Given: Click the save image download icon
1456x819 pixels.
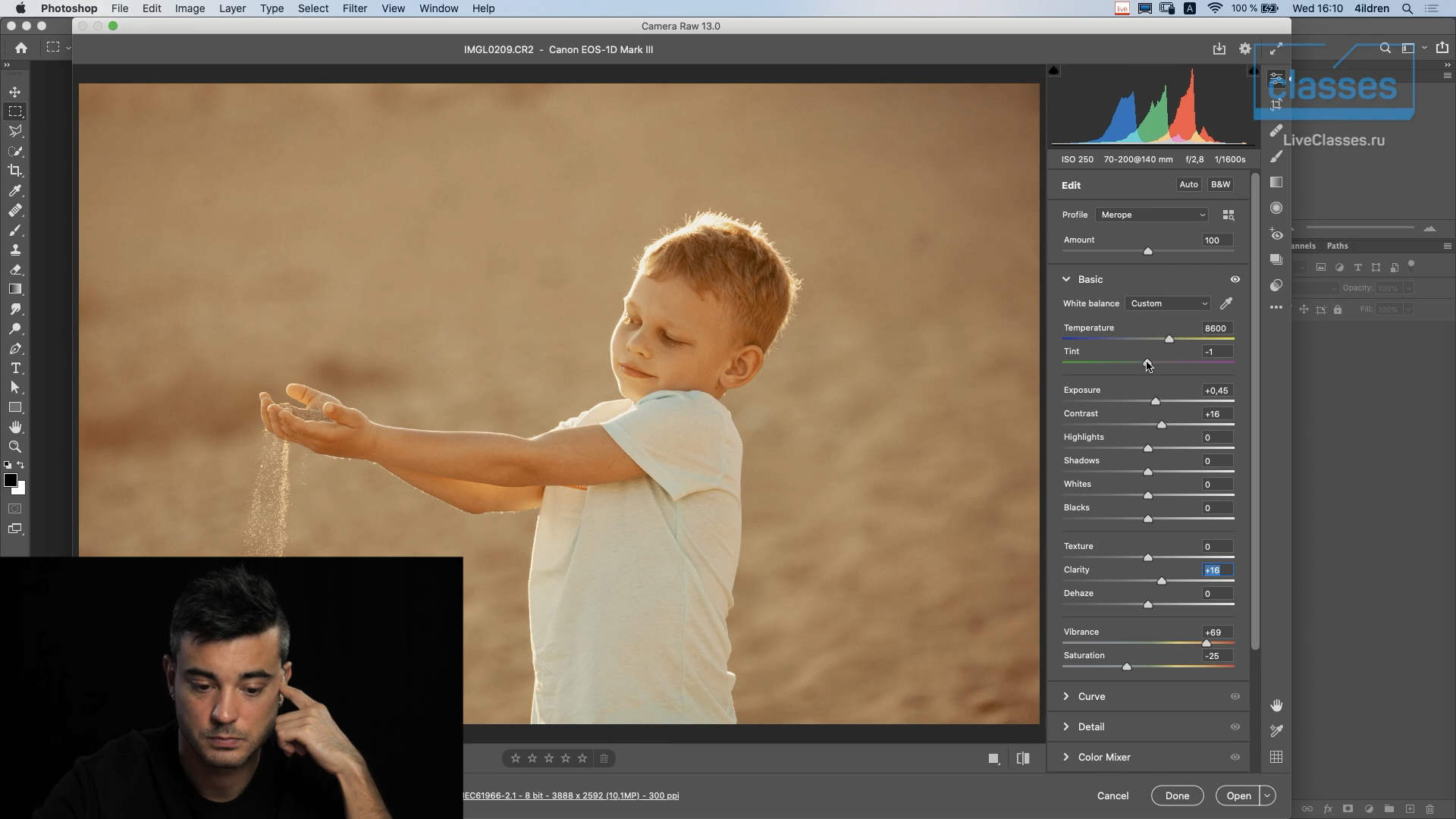Looking at the screenshot, I should 1219,49.
